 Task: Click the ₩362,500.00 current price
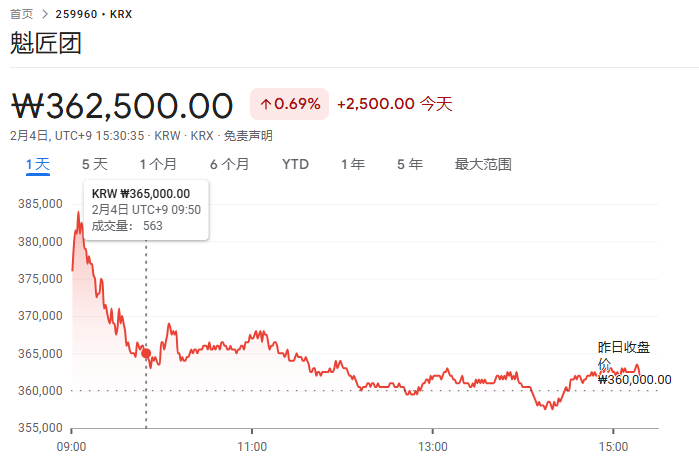click(122, 106)
